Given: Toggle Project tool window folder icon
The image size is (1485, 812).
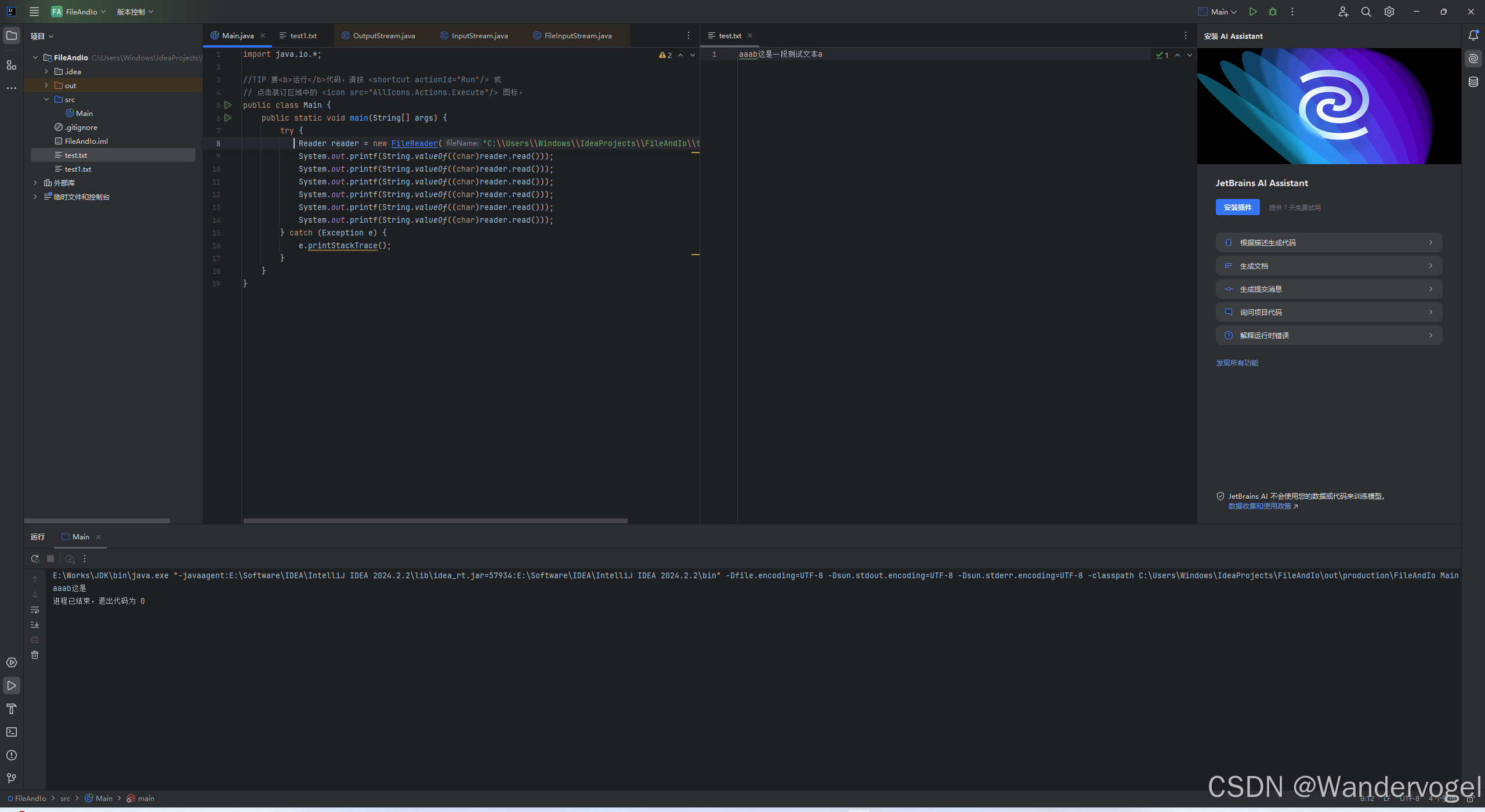Looking at the screenshot, I should pos(12,36).
